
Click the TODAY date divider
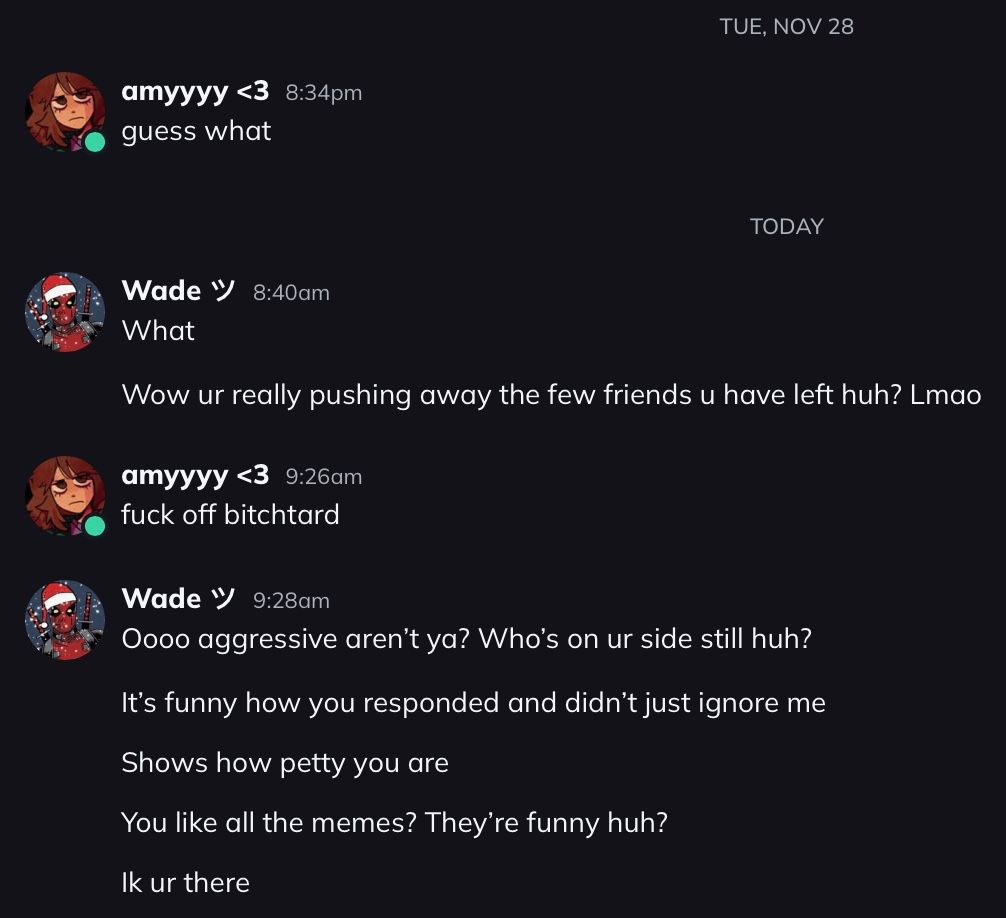pos(786,227)
